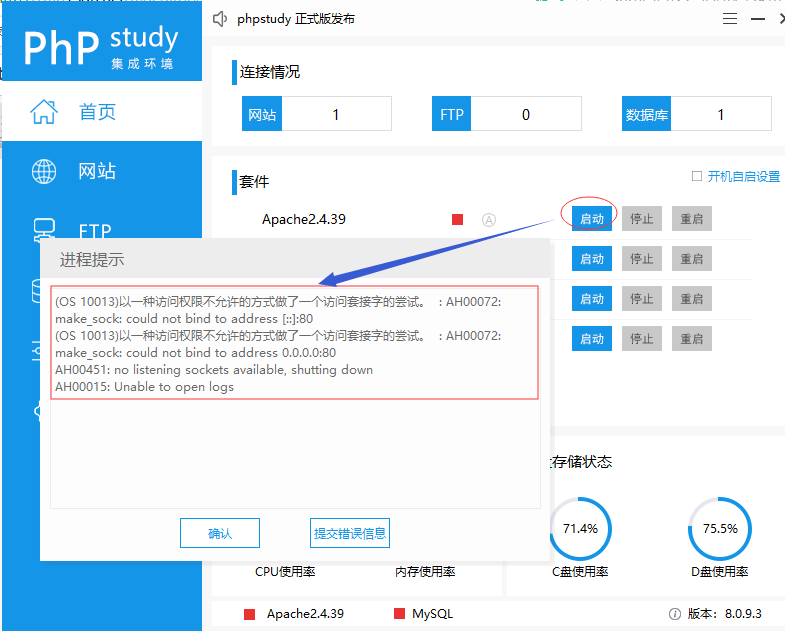This screenshot has width=785, height=631.
Task: Click the D盘使用率 75.5% gauge
Action: coord(720,529)
